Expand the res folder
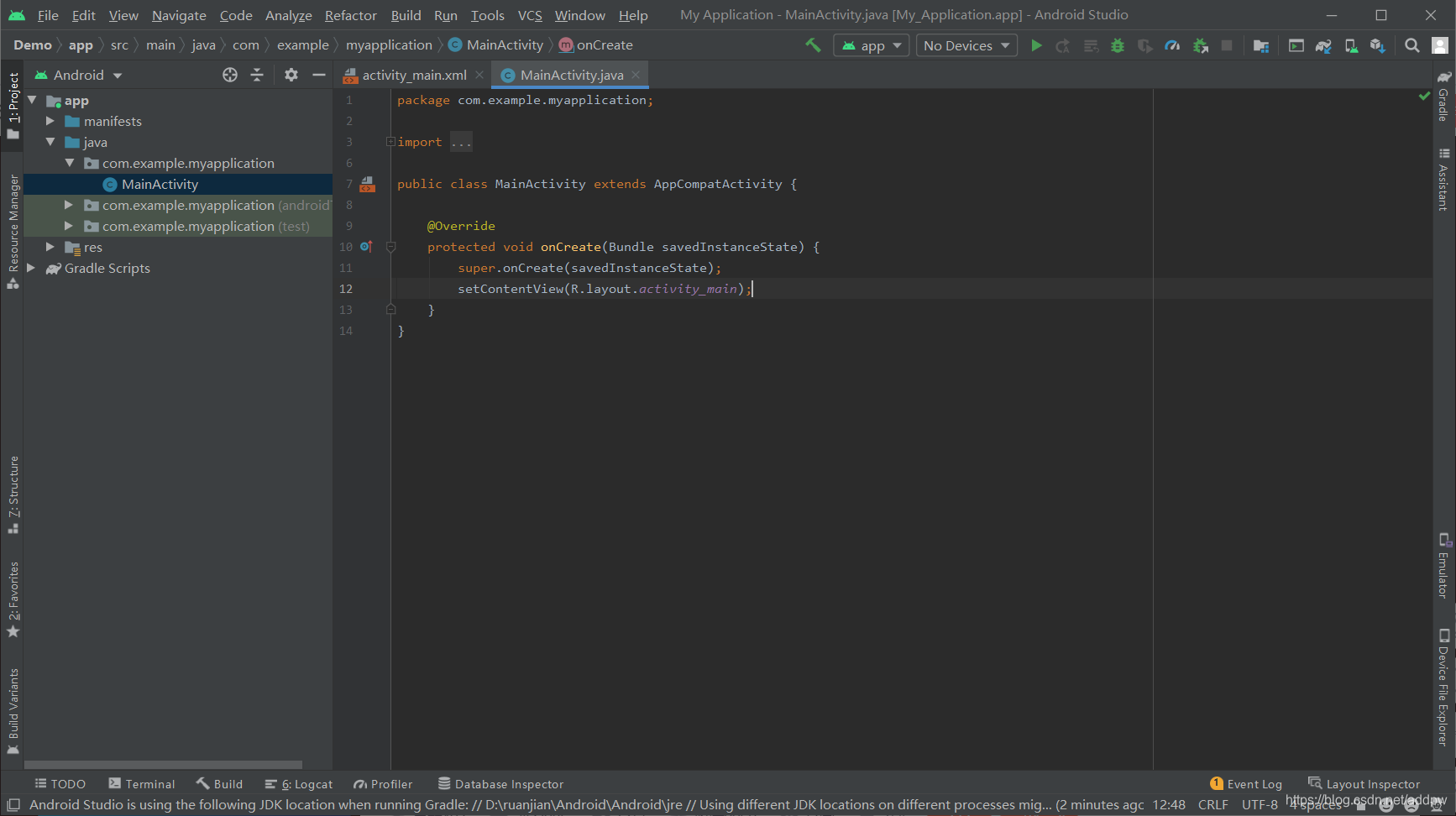 tap(50, 247)
